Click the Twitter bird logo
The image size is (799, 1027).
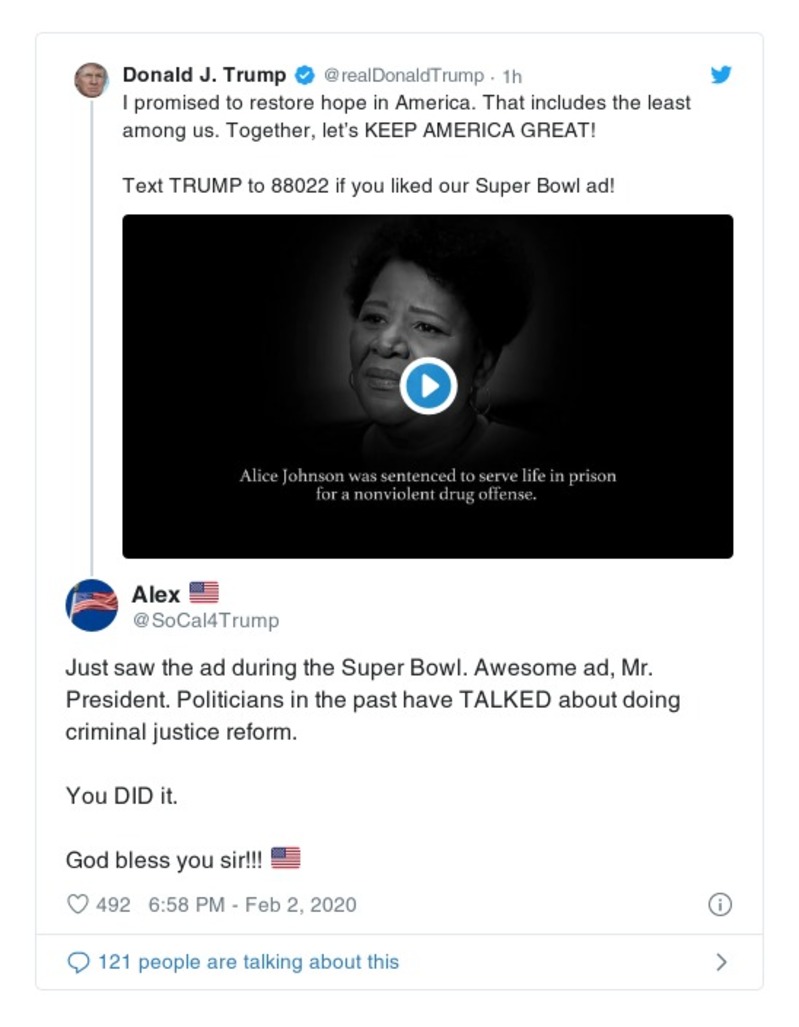pyautogui.click(x=720, y=75)
